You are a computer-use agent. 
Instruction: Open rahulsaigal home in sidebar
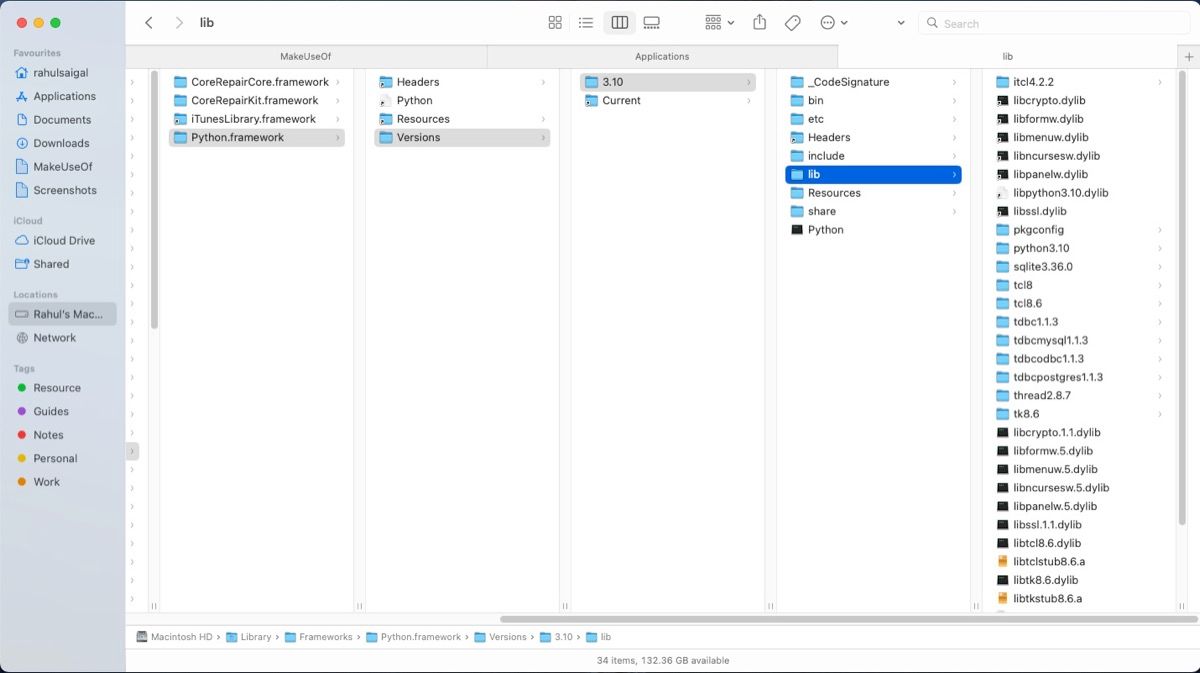coord(62,73)
